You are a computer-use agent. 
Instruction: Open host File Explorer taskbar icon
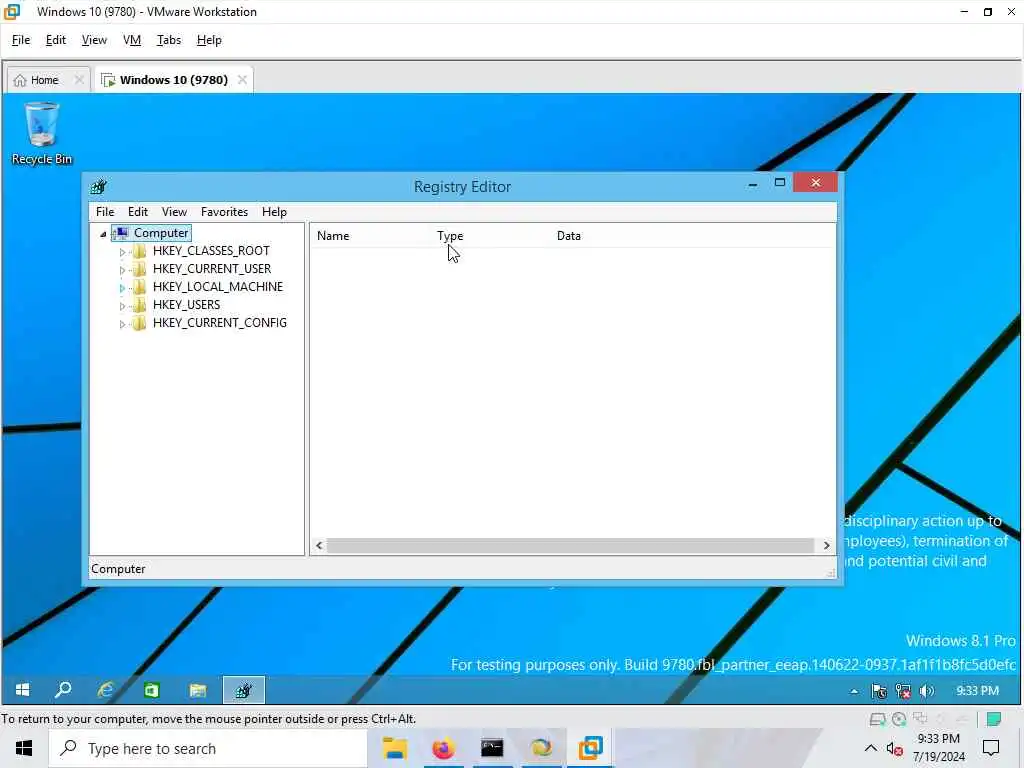pyautogui.click(x=395, y=748)
